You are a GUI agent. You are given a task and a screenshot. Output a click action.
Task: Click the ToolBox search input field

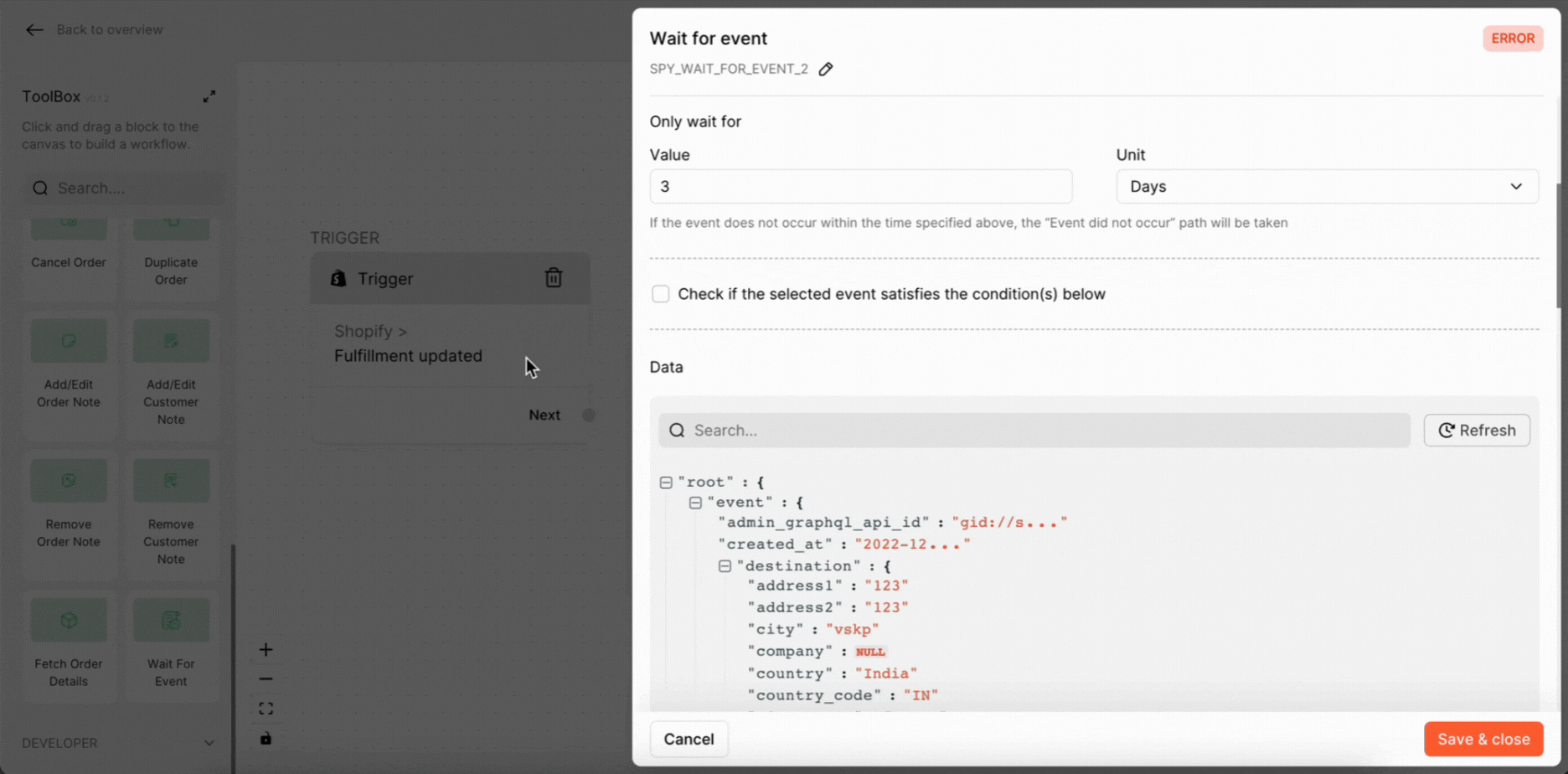[x=124, y=188]
